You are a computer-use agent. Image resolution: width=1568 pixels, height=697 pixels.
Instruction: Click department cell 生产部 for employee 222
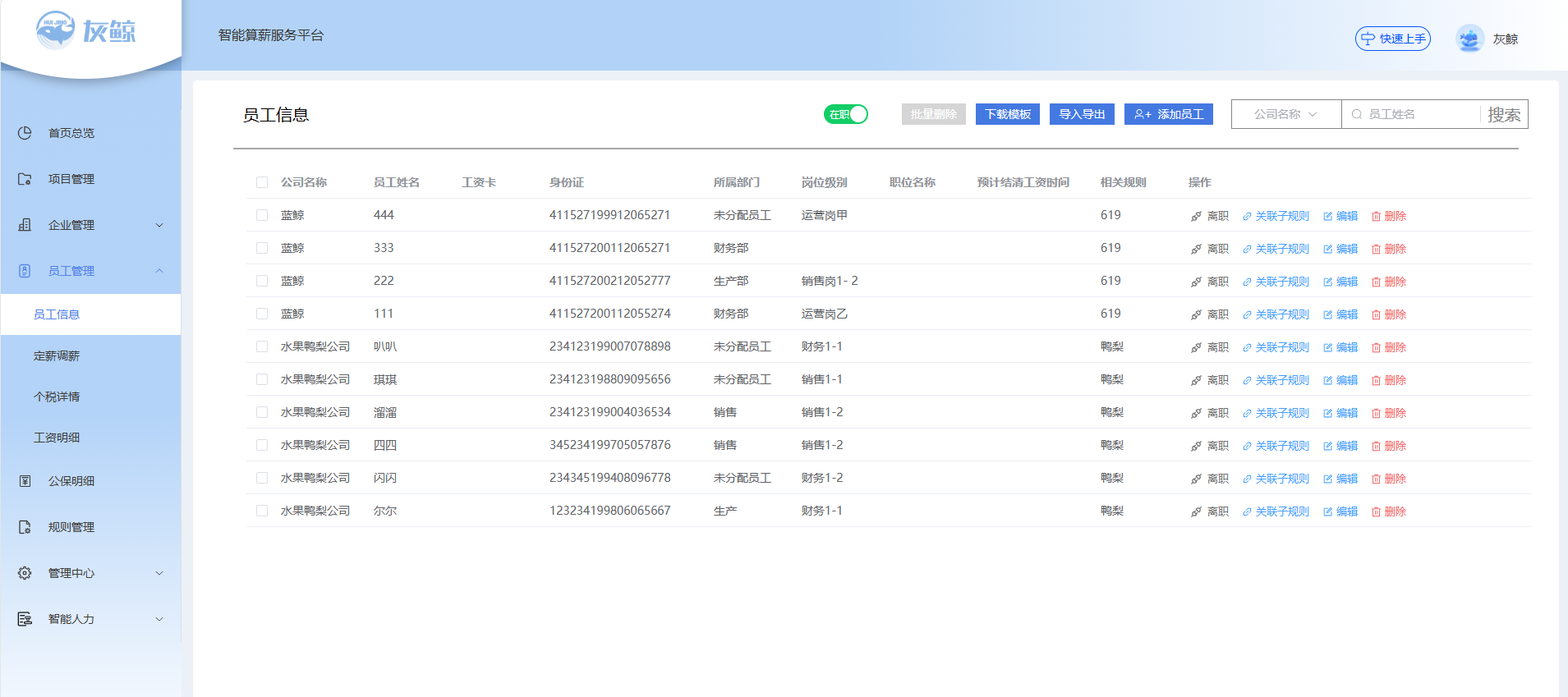(731, 281)
